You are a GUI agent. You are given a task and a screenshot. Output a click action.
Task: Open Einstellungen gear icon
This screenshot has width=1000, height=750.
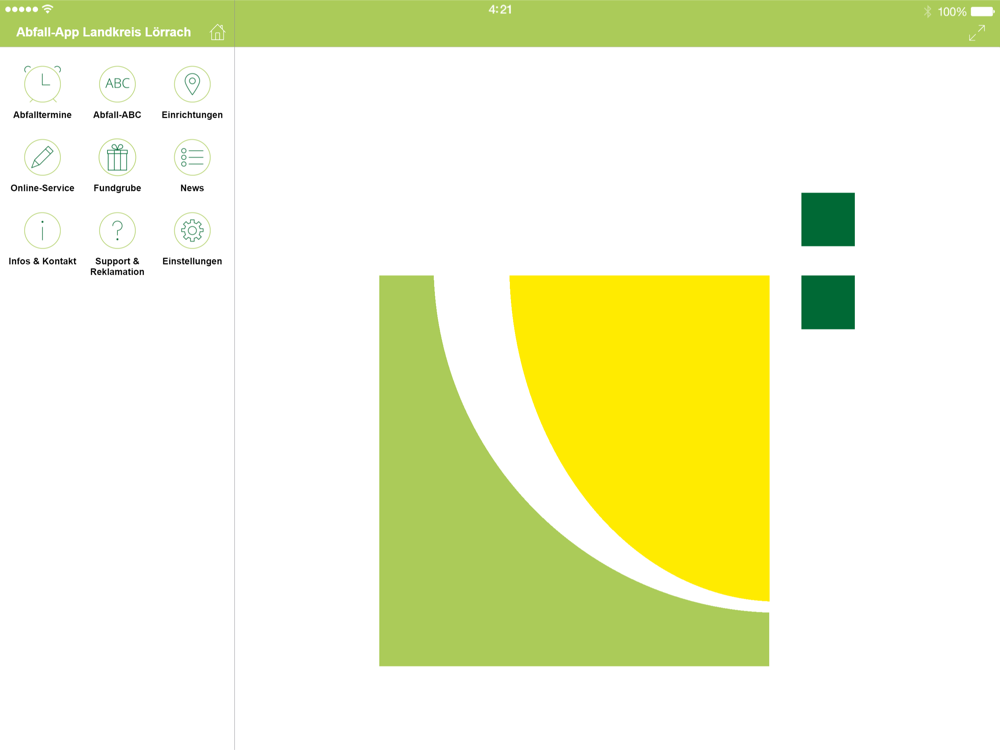click(x=192, y=230)
